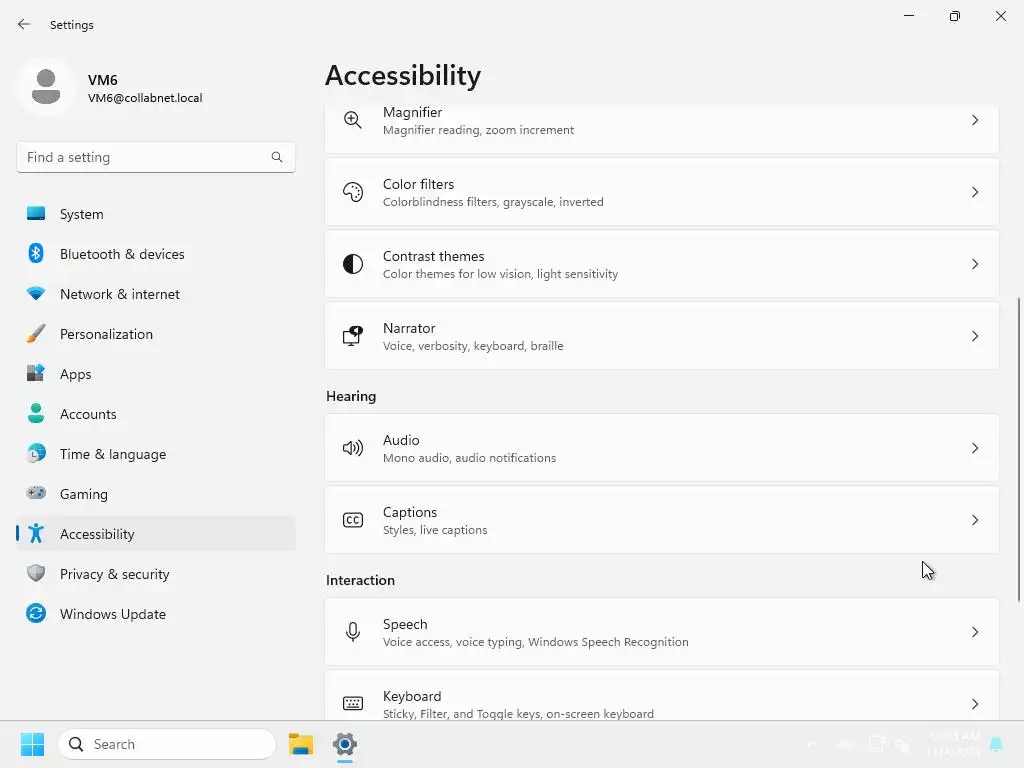The height and width of the screenshot is (768, 1024).
Task: Expand the Captions settings chevron
Action: pos(975,520)
